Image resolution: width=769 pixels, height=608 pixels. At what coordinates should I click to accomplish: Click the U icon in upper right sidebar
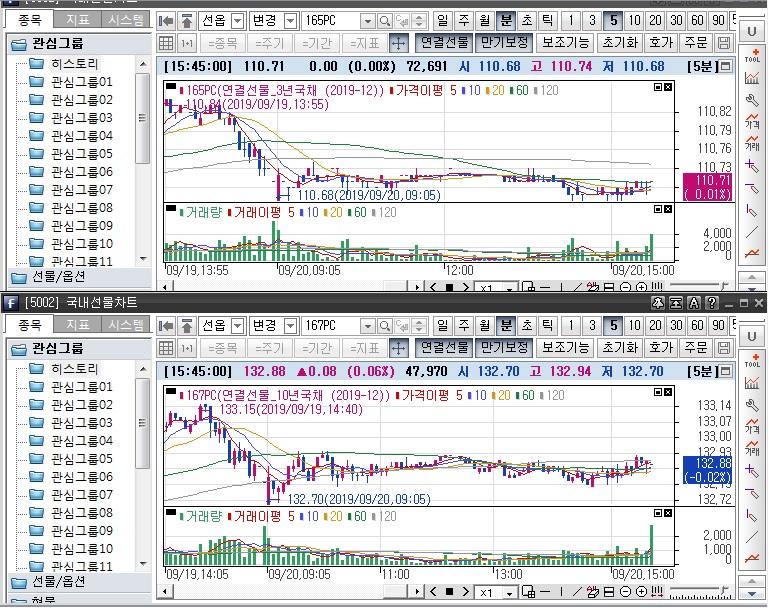click(x=752, y=32)
